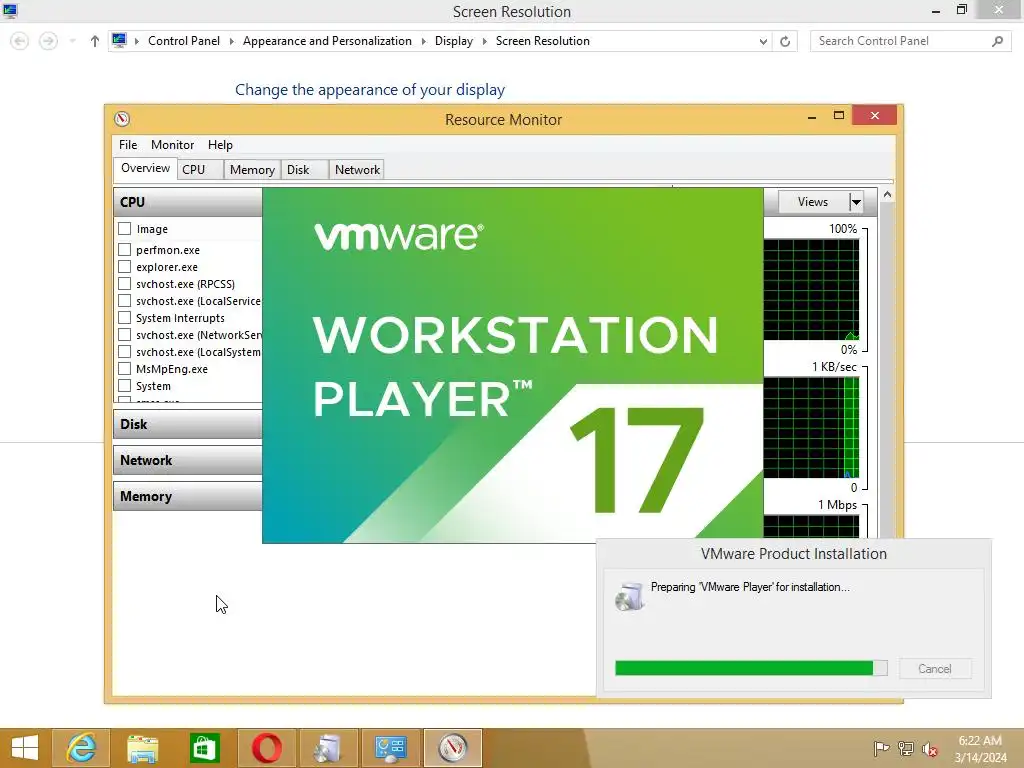Open recent locations dropdown arrow
1024x768 pixels.
click(x=72, y=41)
